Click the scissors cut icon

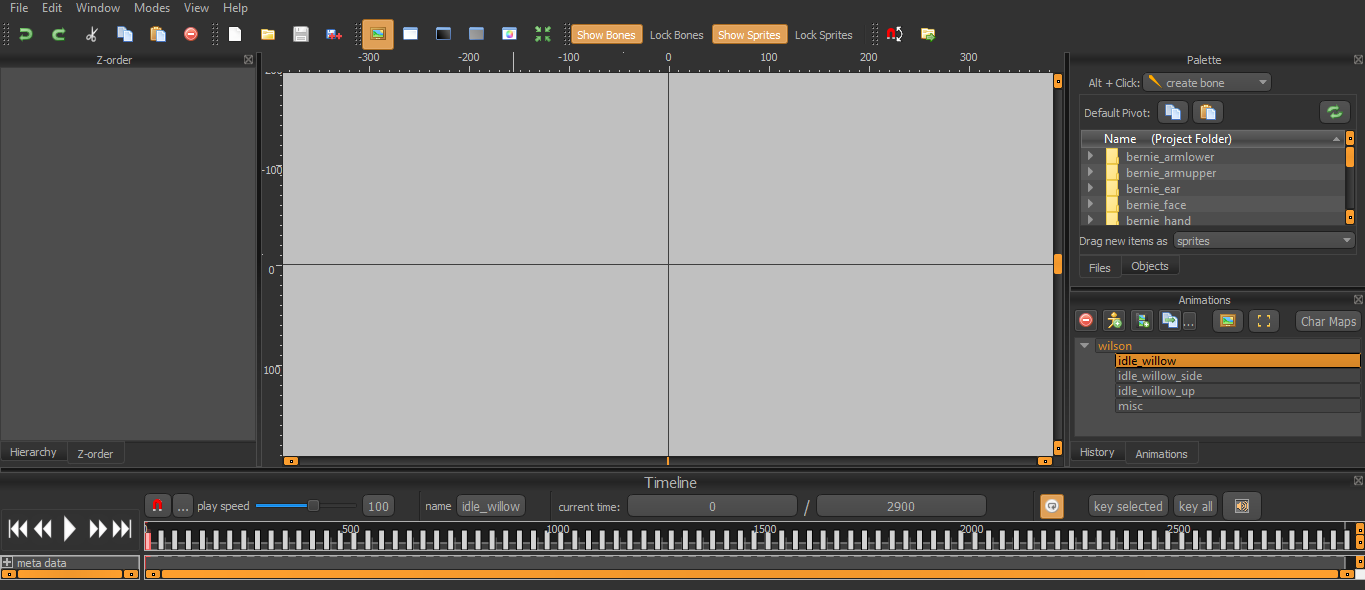91,34
